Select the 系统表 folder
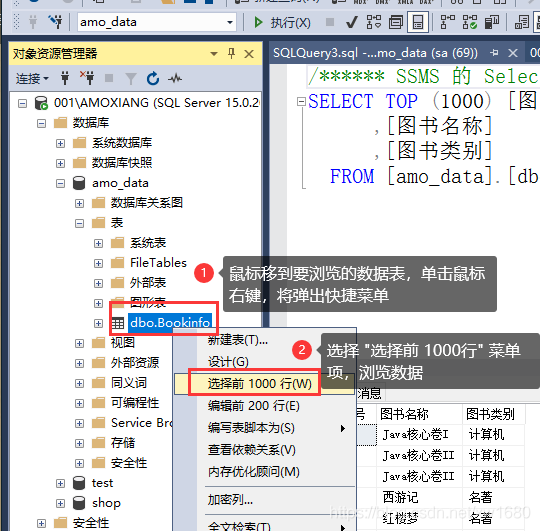This screenshot has height=531, width=540. pyautogui.click(x=148, y=243)
